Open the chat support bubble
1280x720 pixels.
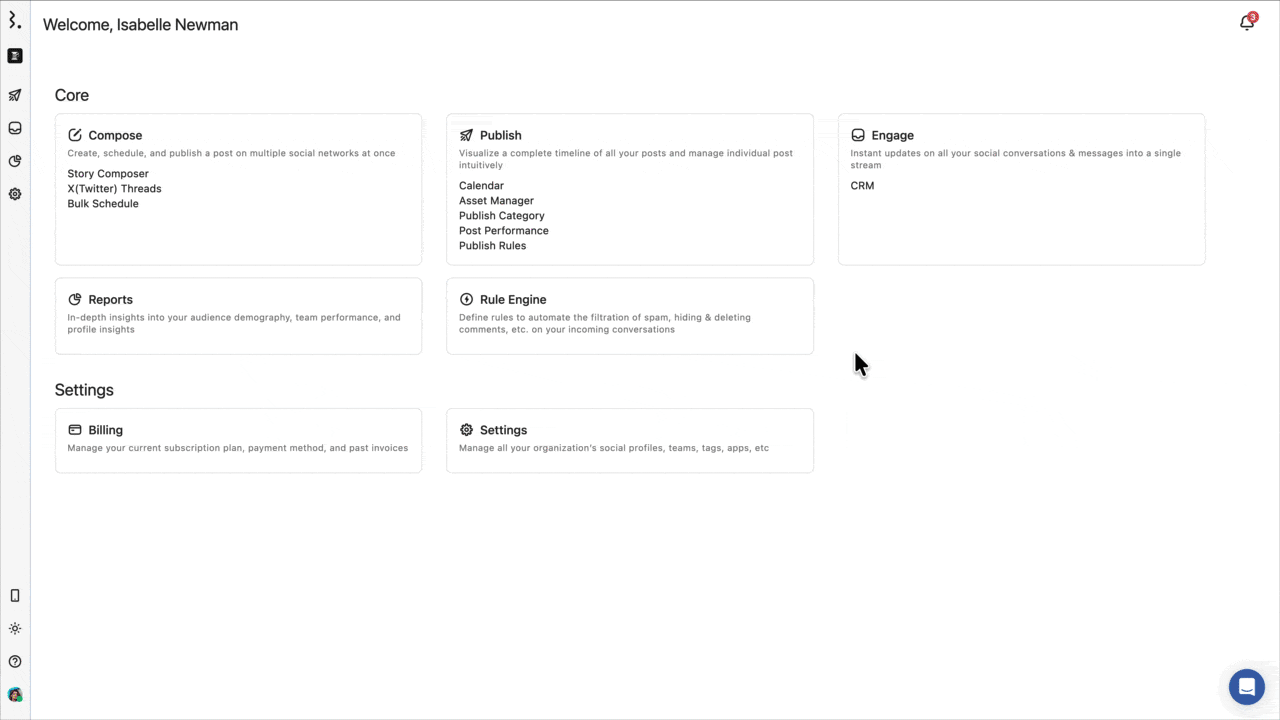coord(1246,686)
